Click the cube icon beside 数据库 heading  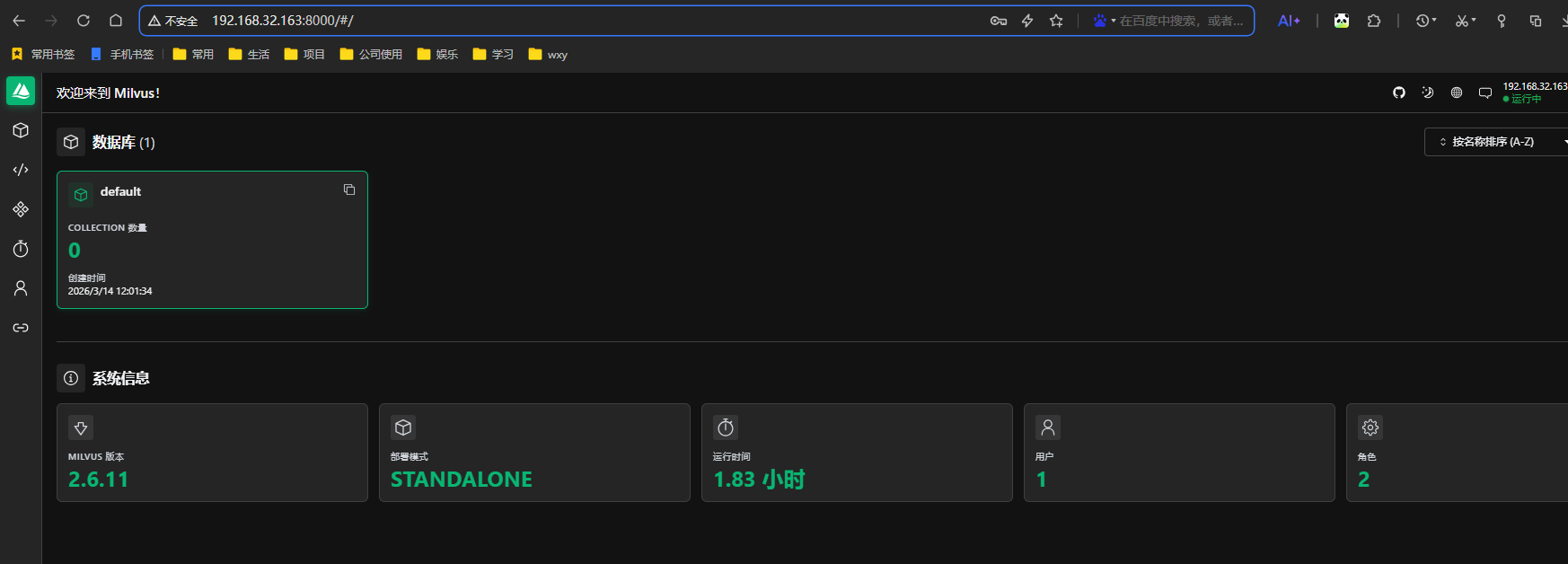[x=71, y=142]
